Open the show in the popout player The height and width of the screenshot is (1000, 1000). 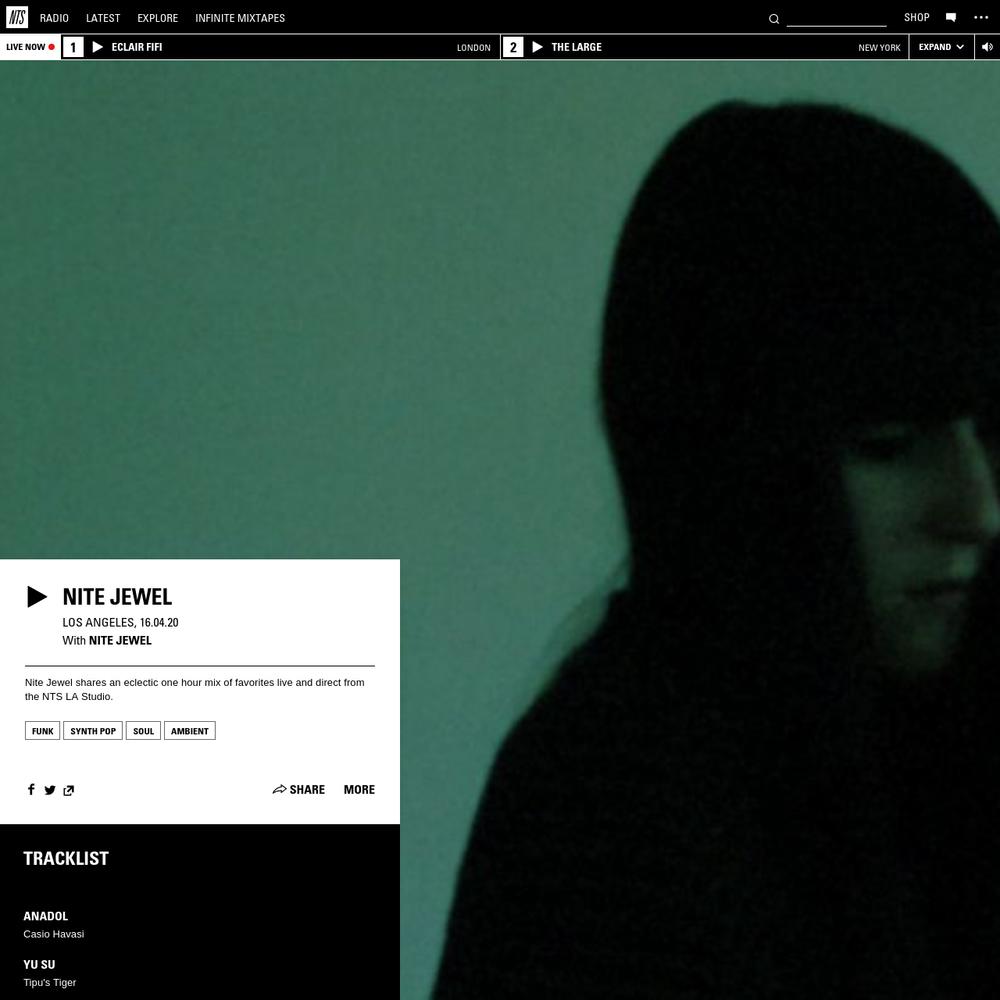coord(68,790)
